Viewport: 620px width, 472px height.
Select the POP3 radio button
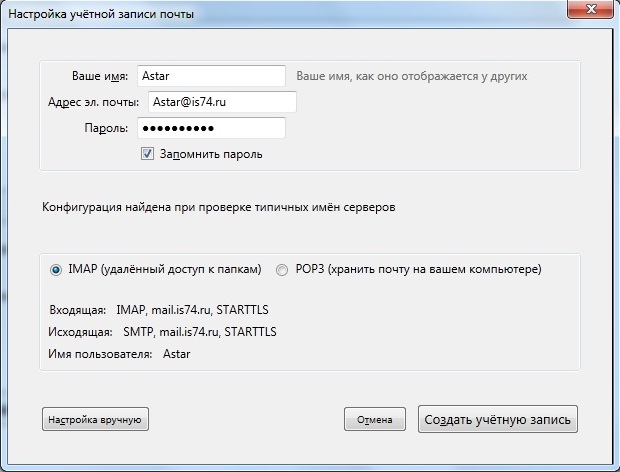click(x=282, y=269)
